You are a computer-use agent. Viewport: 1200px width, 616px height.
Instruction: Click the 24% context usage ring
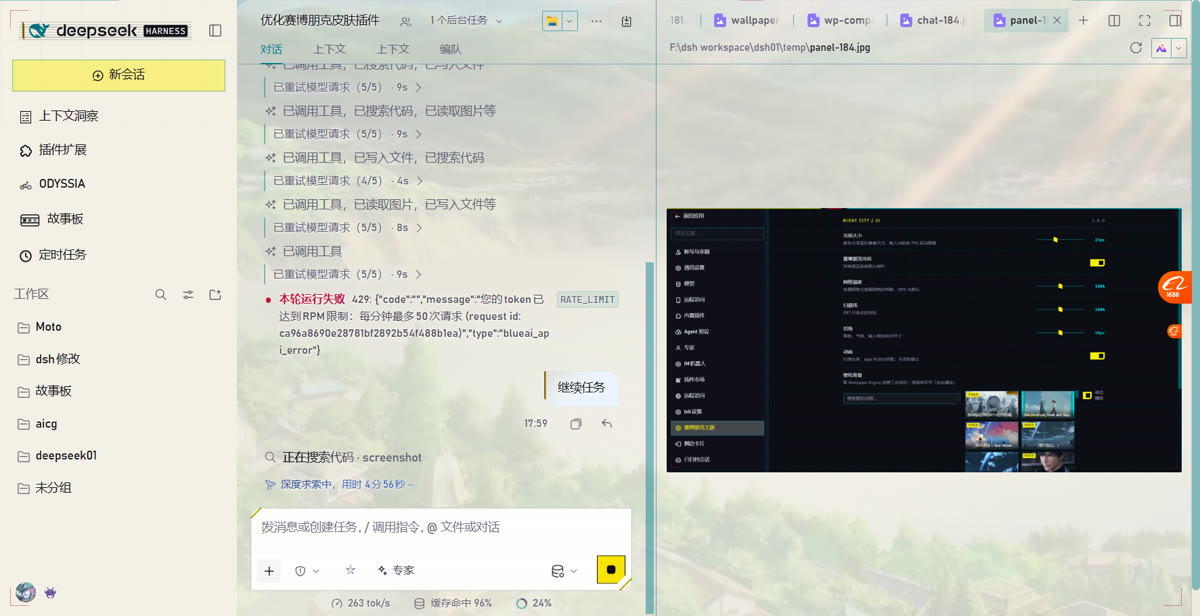(x=534, y=603)
